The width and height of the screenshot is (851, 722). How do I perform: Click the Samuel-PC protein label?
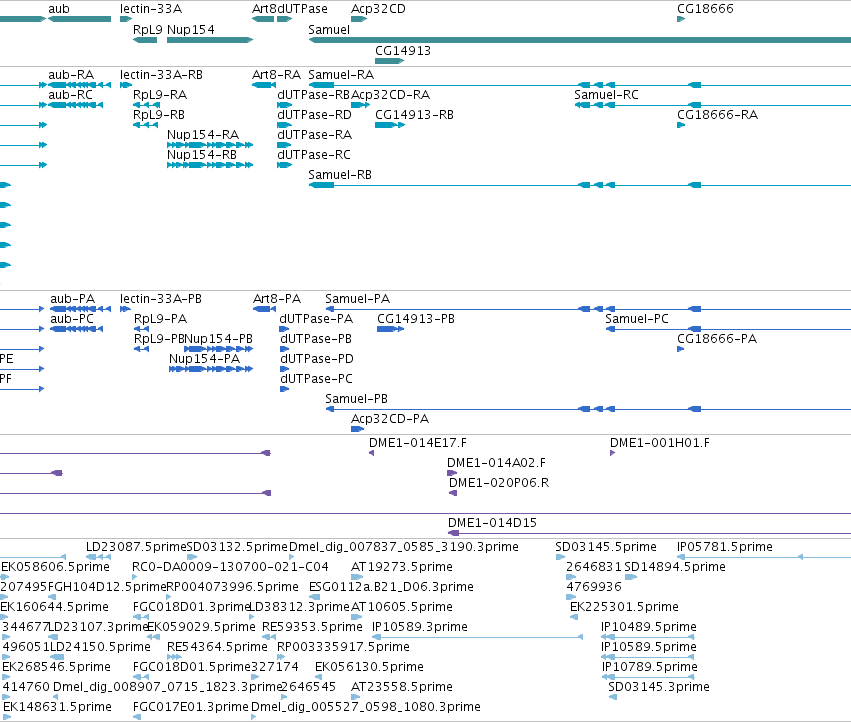coord(637,319)
